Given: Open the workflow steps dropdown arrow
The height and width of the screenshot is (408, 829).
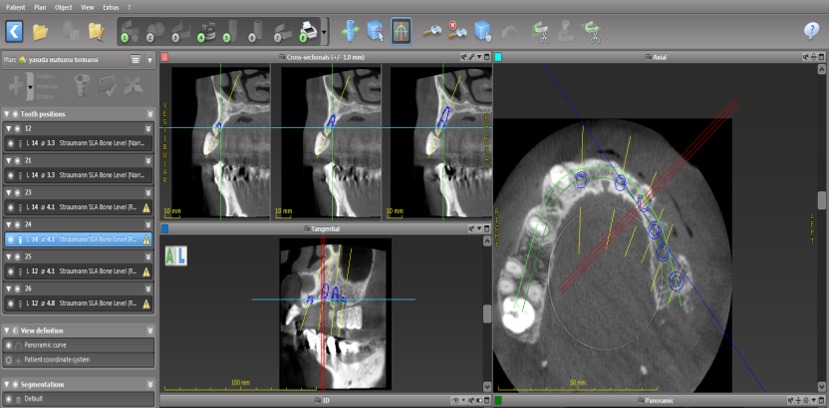Looking at the screenshot, I should [x=325, y=32].
